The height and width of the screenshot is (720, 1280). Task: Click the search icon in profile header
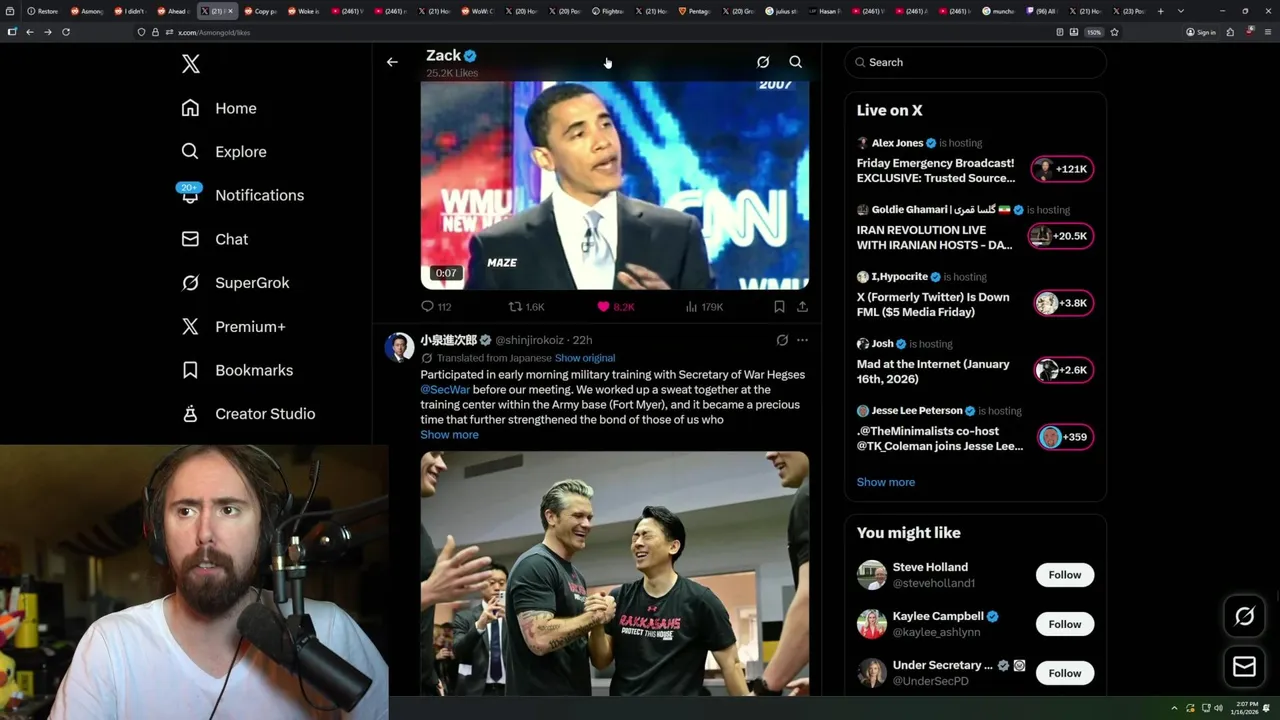796,62
